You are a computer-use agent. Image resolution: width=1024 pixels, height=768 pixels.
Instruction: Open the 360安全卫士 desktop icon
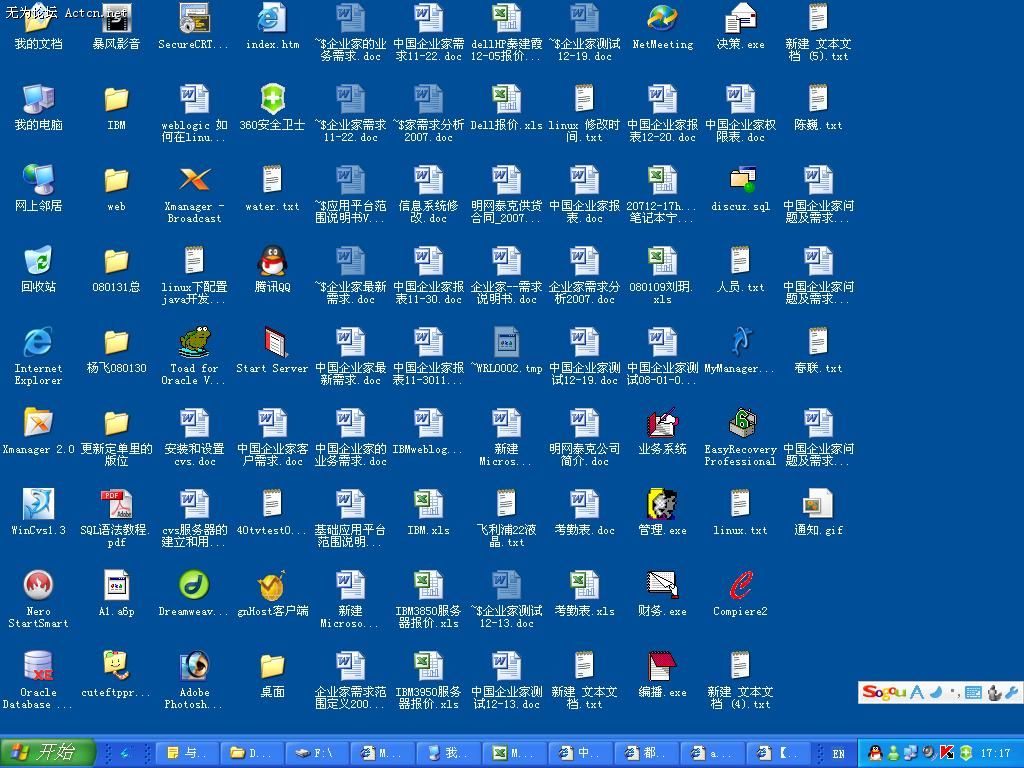pos(272,100)
